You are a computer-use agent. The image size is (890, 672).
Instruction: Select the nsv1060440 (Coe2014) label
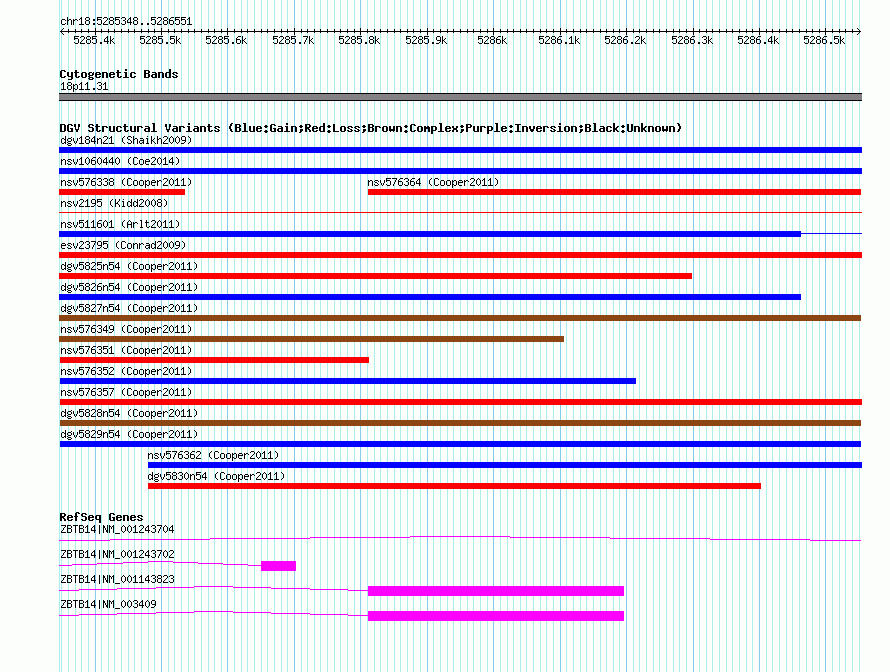click(x=120, y=161)
